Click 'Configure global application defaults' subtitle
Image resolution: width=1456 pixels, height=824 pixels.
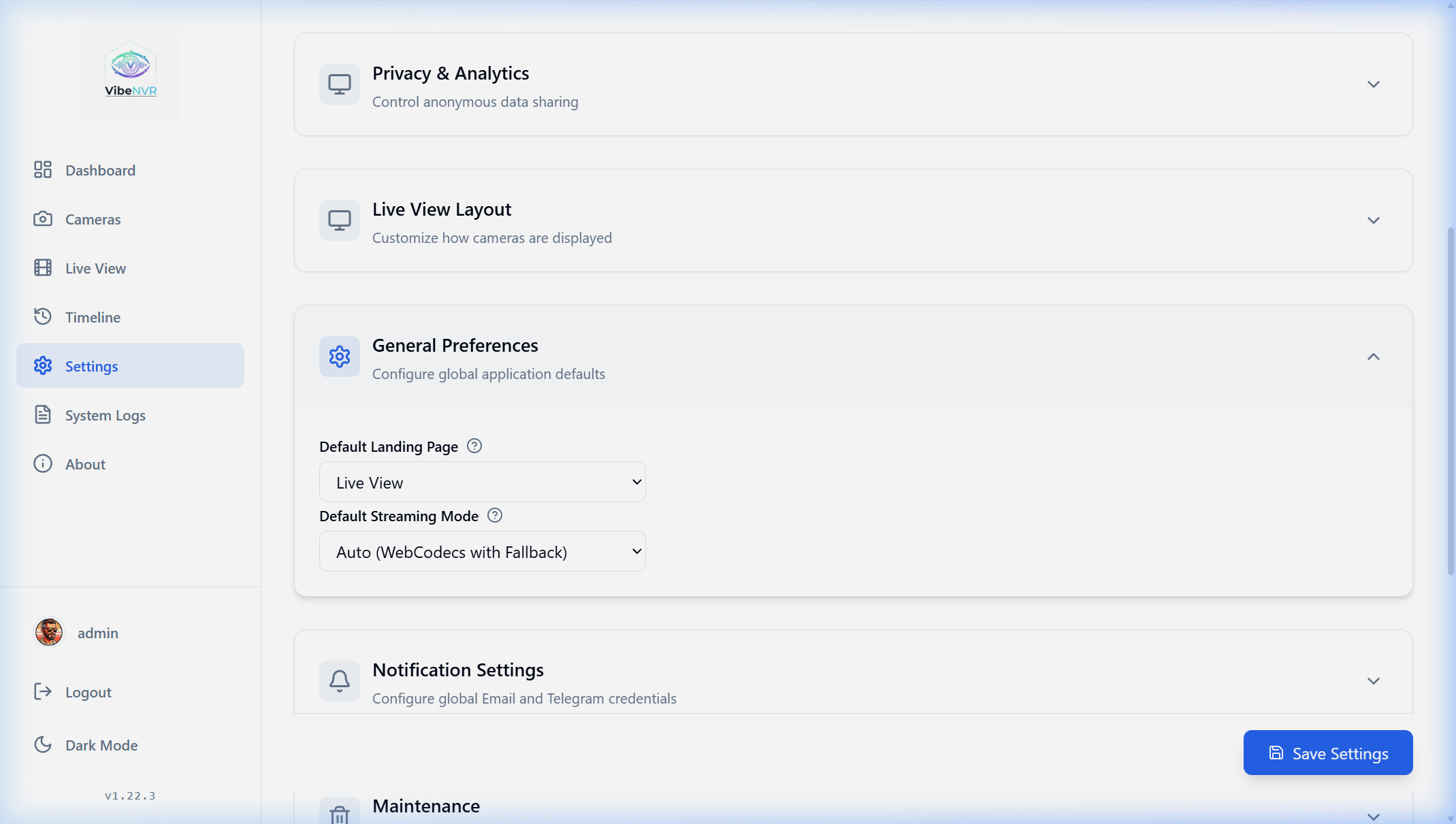pyautogui.click(x=489, y=374)
